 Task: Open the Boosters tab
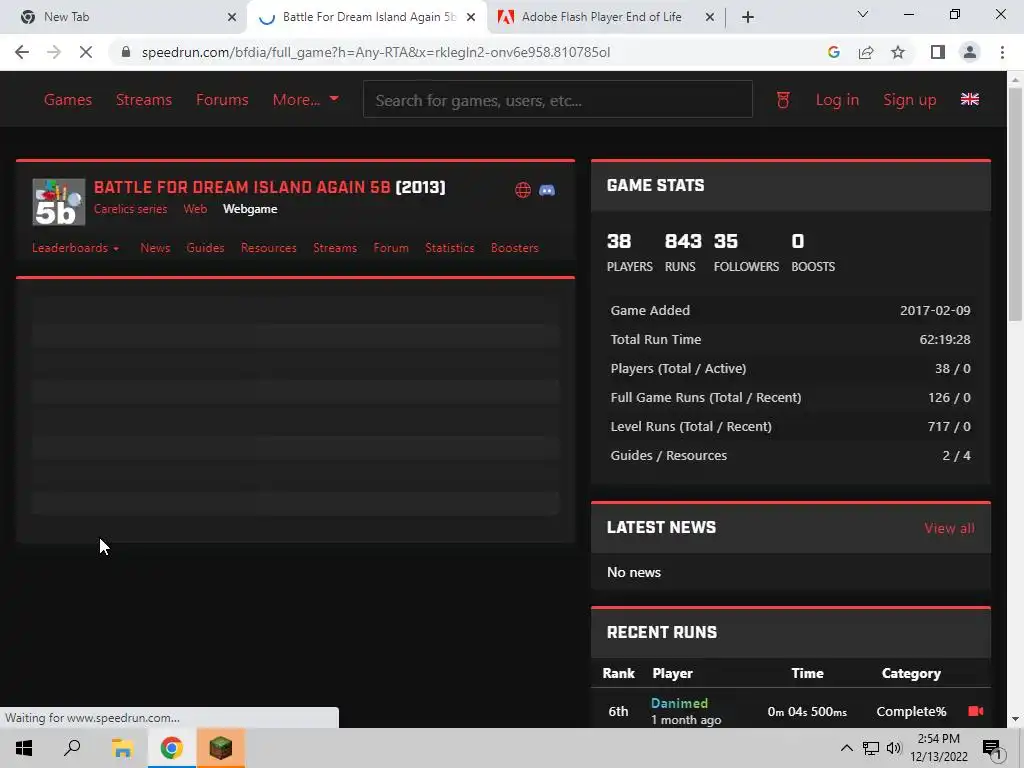click(515, 248)
